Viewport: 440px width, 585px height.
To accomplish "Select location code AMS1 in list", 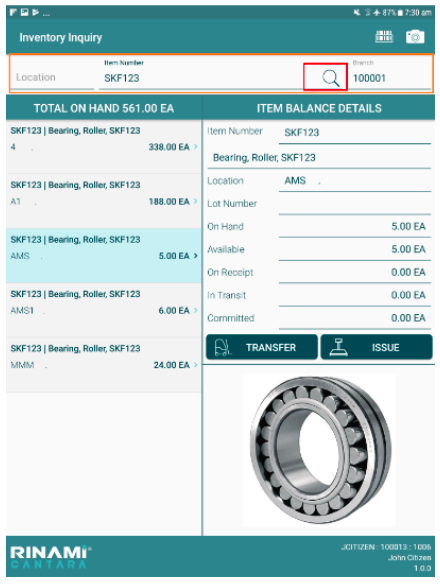I will 22,310.
